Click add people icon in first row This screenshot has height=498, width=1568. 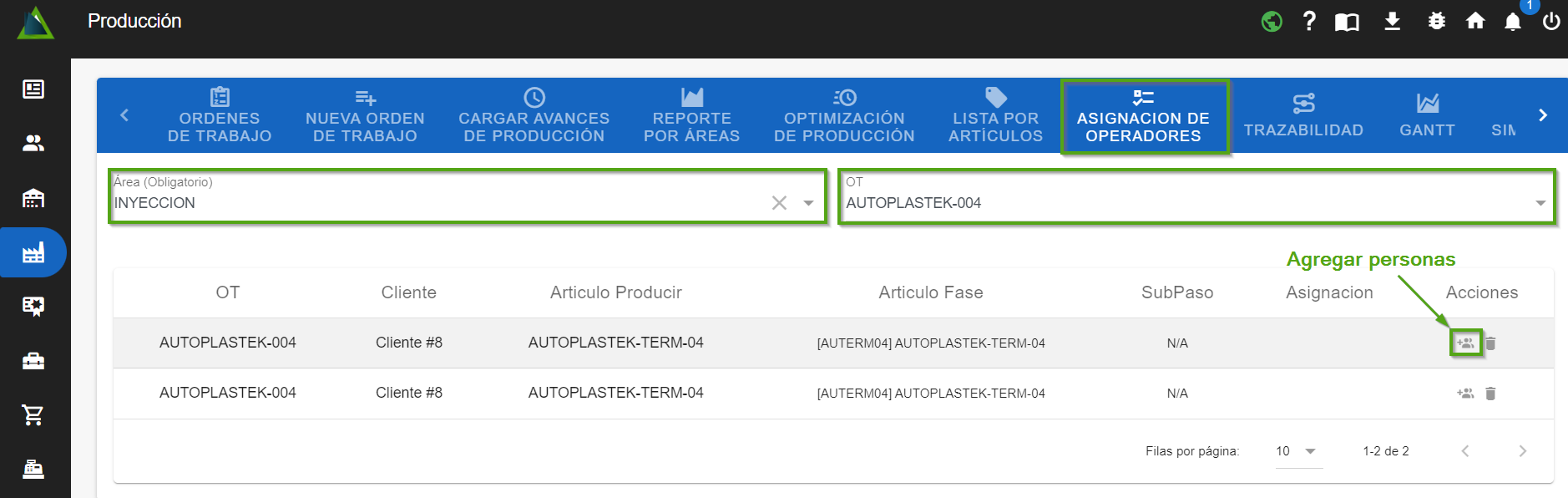pos(1465,343)
